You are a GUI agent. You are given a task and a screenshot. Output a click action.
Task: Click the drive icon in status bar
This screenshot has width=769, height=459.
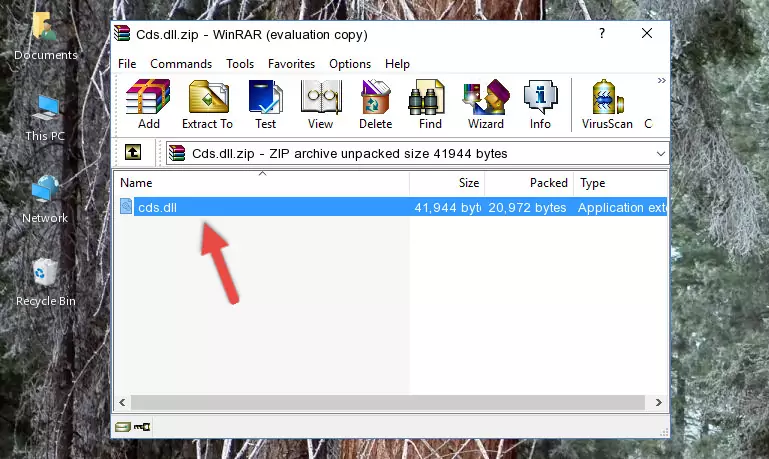[x=123, y=427]
